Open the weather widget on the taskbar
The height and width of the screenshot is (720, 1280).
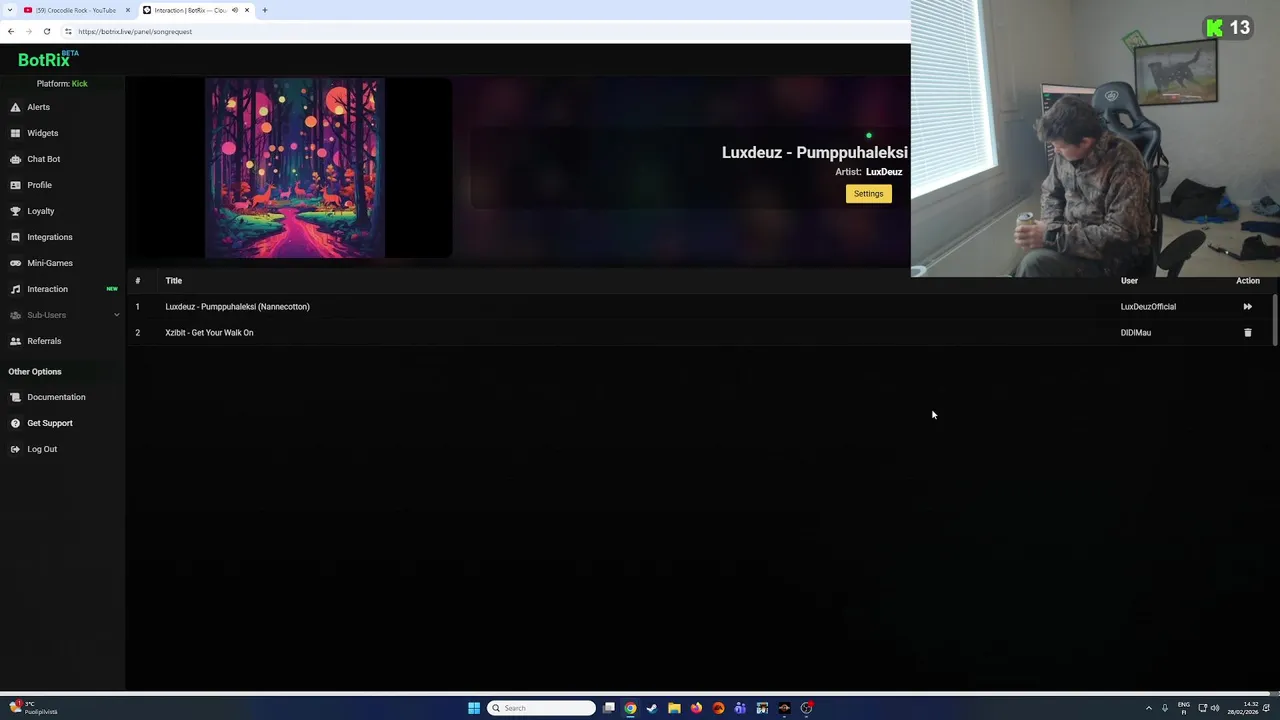point(32,708)
